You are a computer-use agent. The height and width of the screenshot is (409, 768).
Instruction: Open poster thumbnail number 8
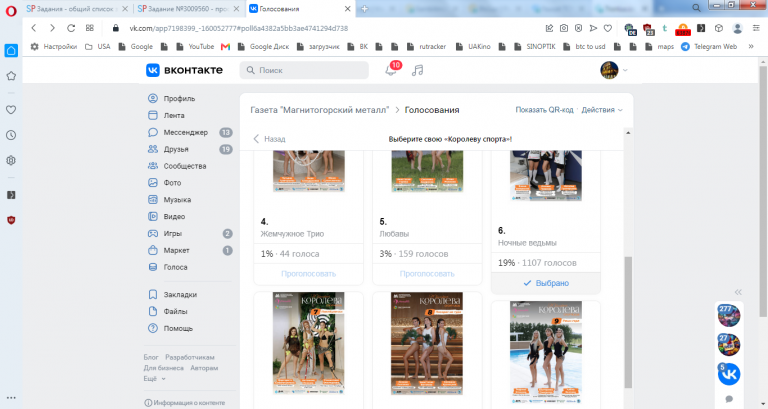(427, 343)
